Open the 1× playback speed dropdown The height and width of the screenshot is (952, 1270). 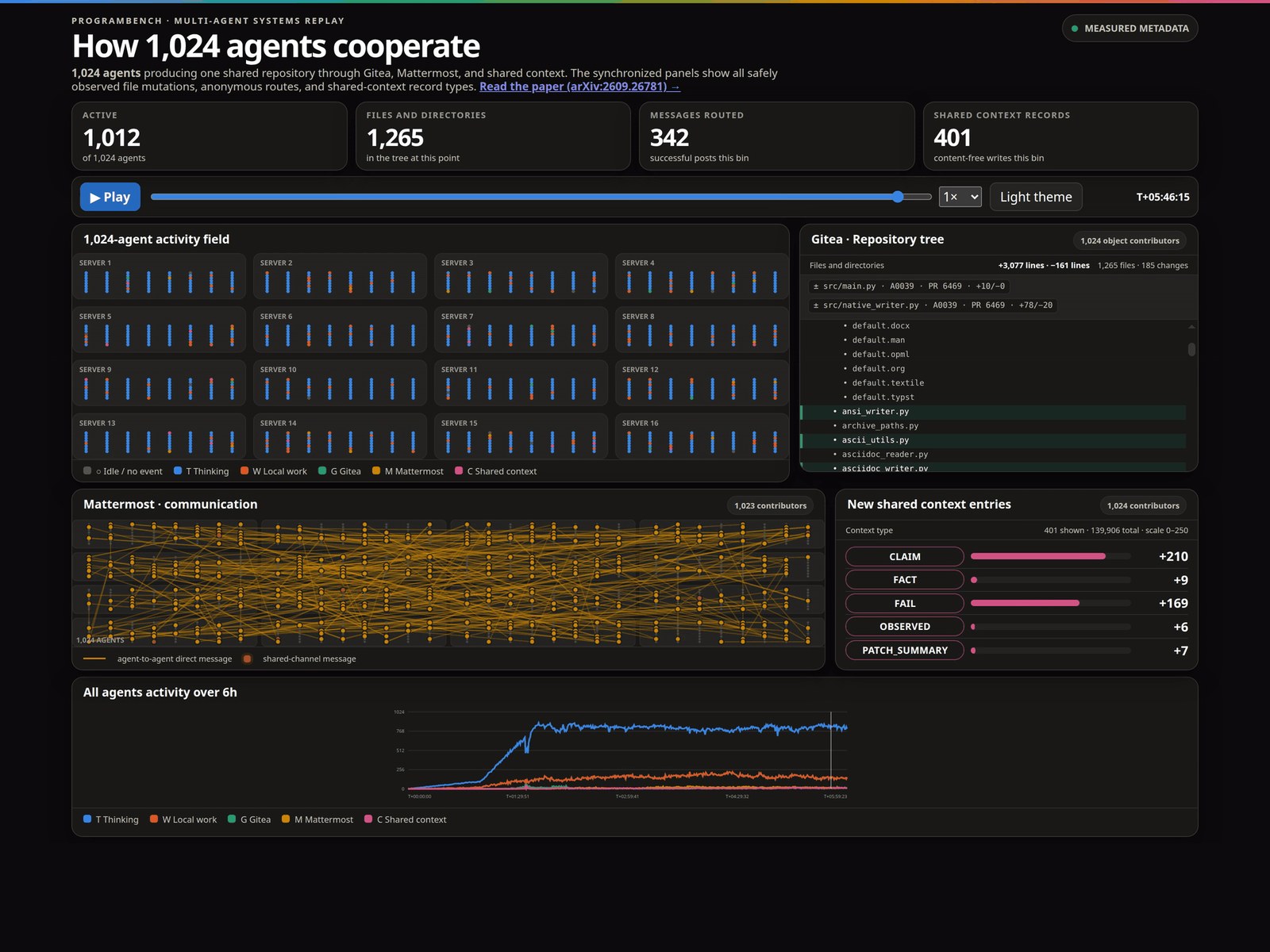960,197
